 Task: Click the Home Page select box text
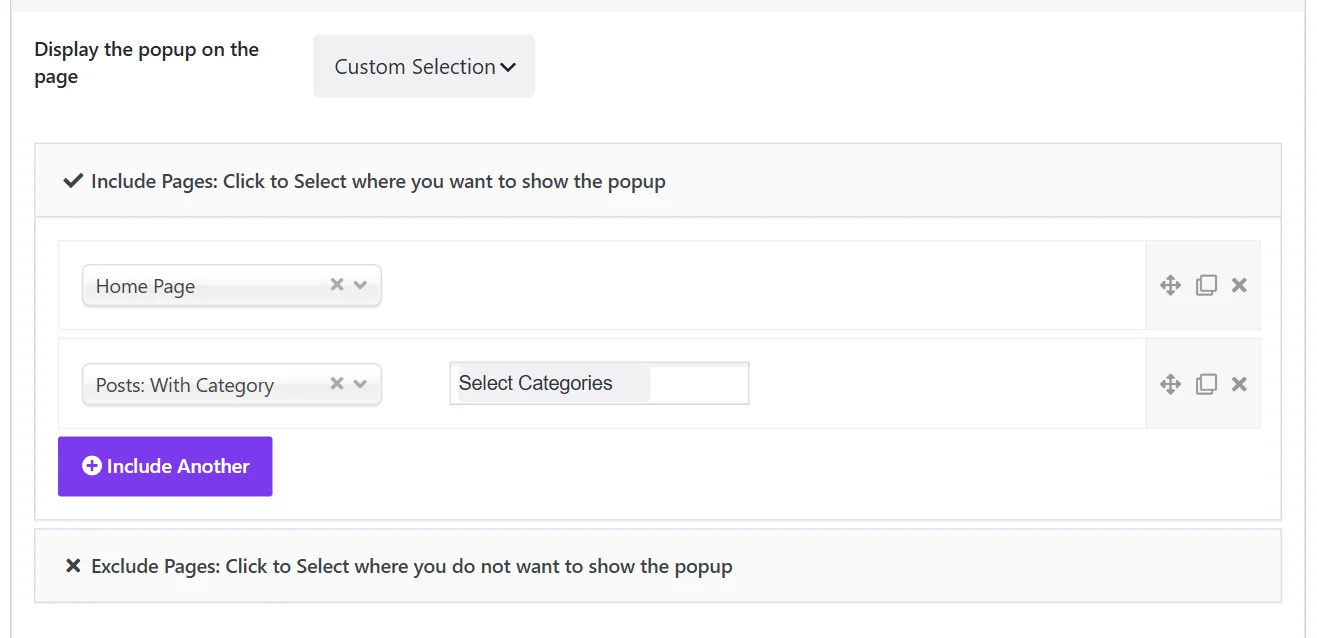point(146,286)
